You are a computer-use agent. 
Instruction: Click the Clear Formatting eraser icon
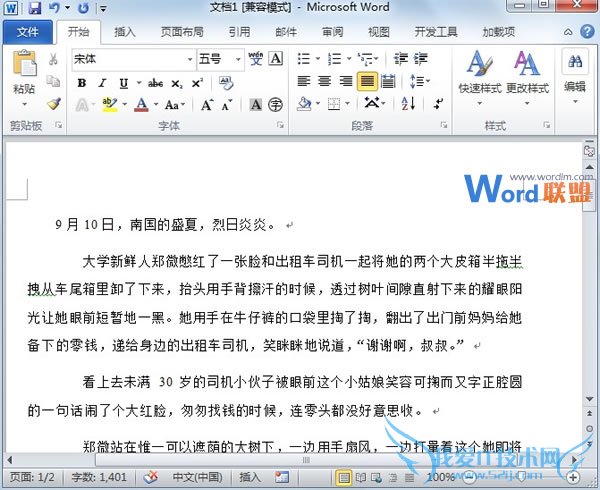[x=226, y=83]
